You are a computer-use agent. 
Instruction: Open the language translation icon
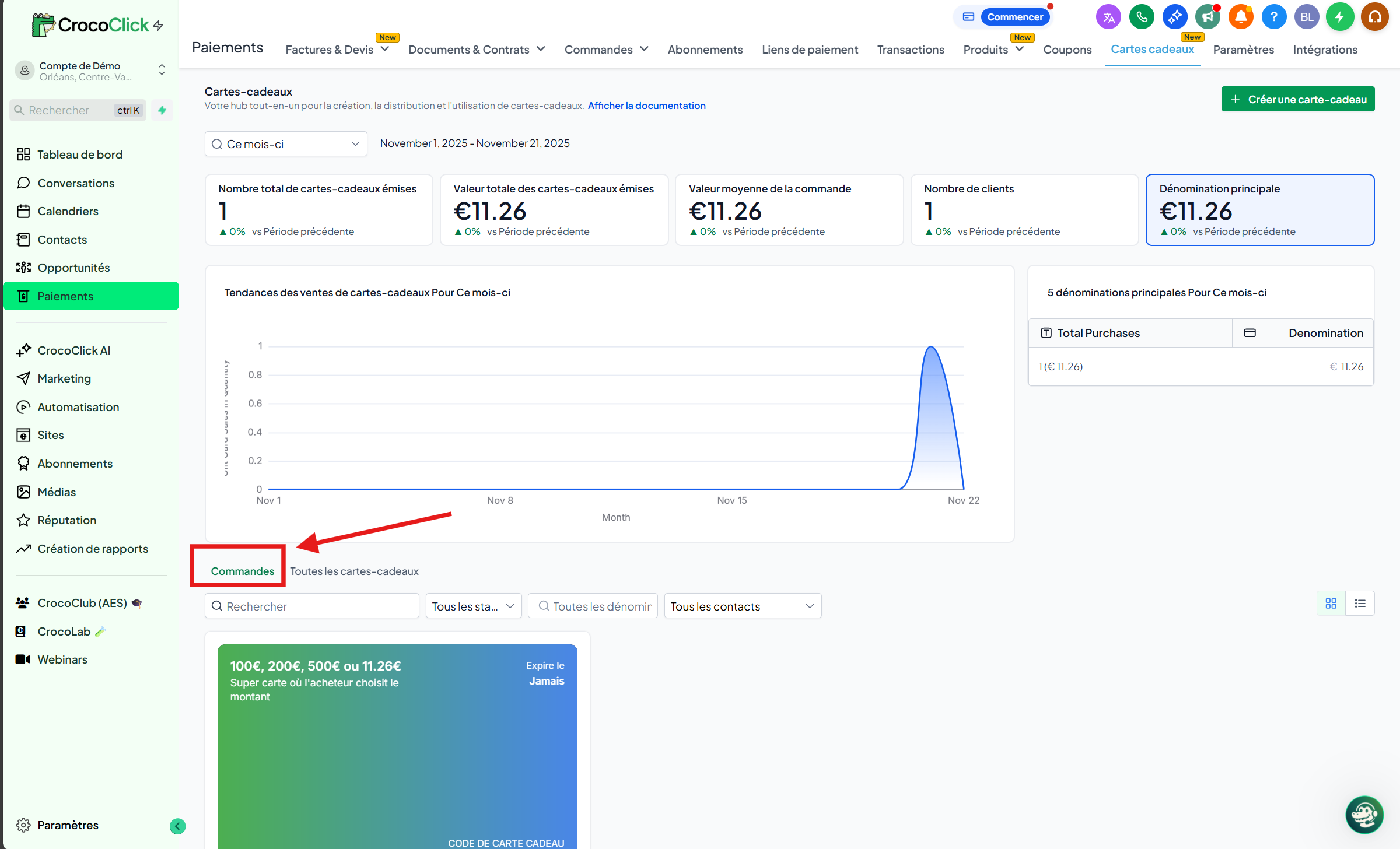[x=1108, y=17]
